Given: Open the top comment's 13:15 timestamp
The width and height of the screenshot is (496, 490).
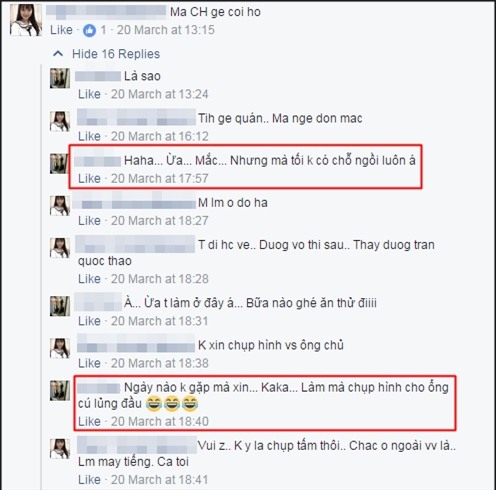Looking at the screenshot, I should pos(166,30).
